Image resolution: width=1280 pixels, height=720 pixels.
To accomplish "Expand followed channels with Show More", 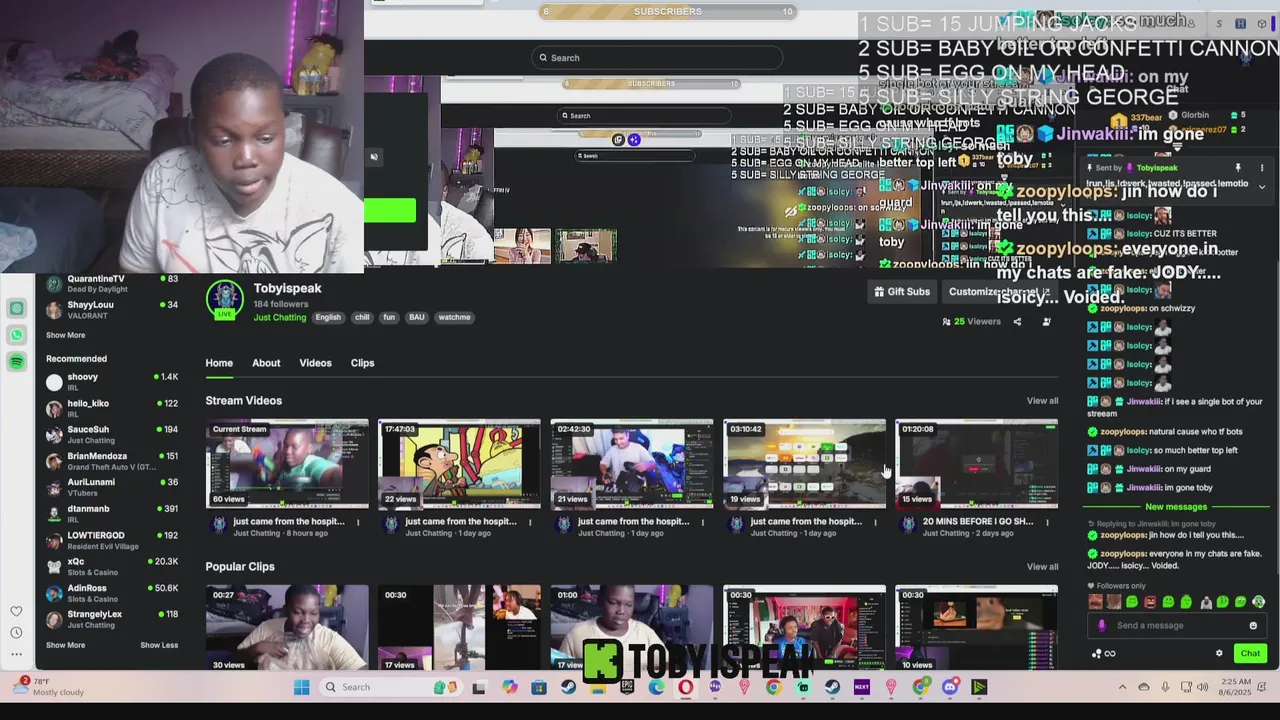I will (65, 335).
